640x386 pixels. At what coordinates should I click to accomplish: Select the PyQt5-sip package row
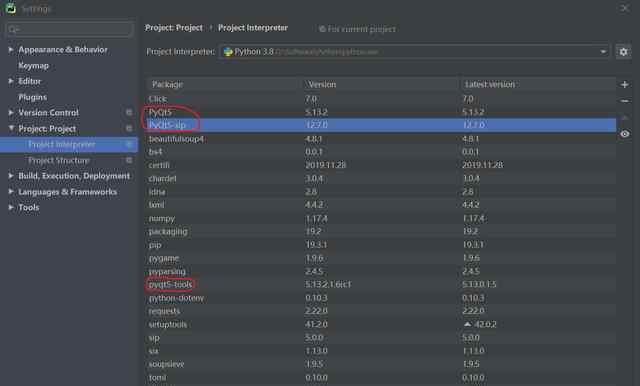click(x=381, y=125)
